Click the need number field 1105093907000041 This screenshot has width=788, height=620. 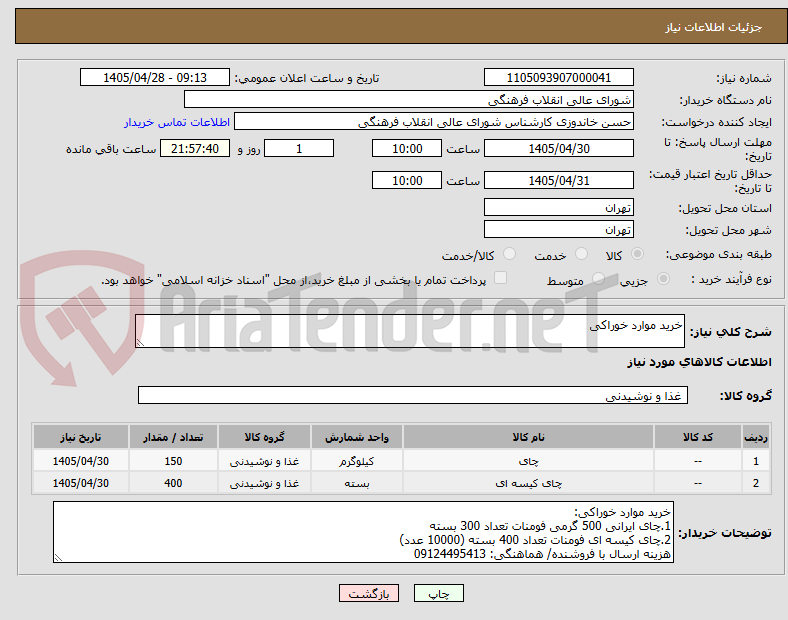(558, 77)
